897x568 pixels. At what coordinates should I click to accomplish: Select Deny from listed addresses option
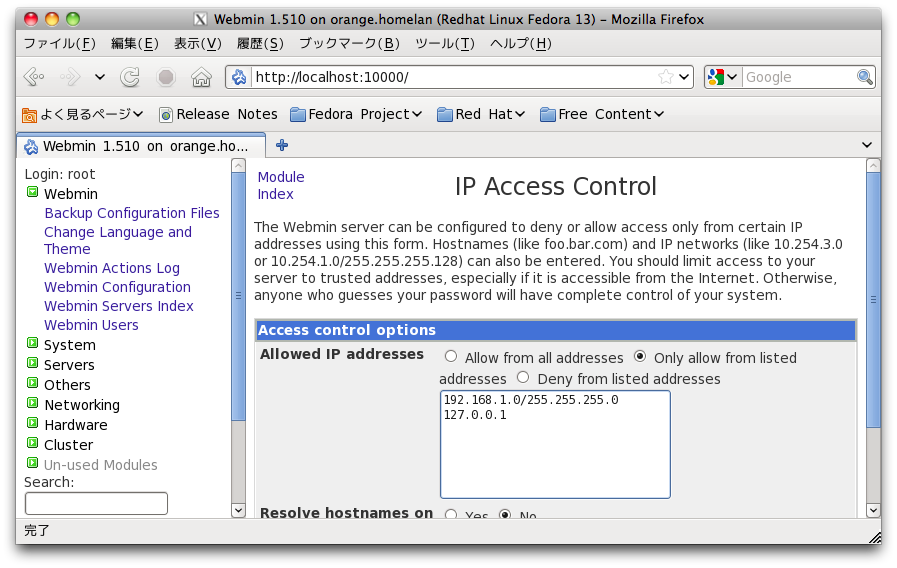(x=523, y=378)
